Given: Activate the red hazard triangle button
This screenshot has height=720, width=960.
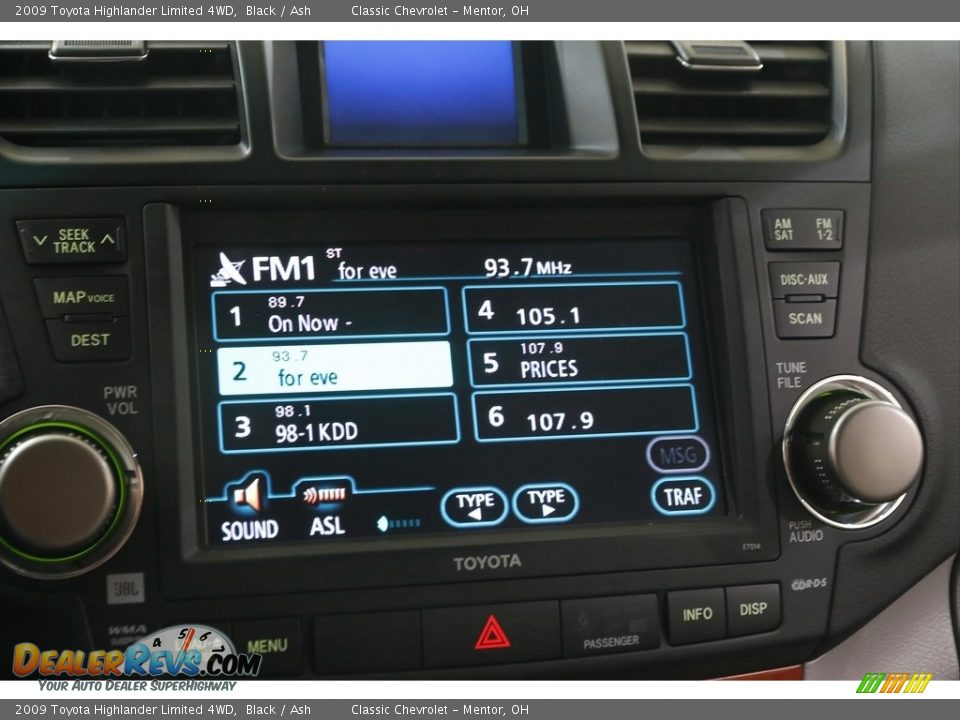Looking at the screenshot, I should pos(492,634).
